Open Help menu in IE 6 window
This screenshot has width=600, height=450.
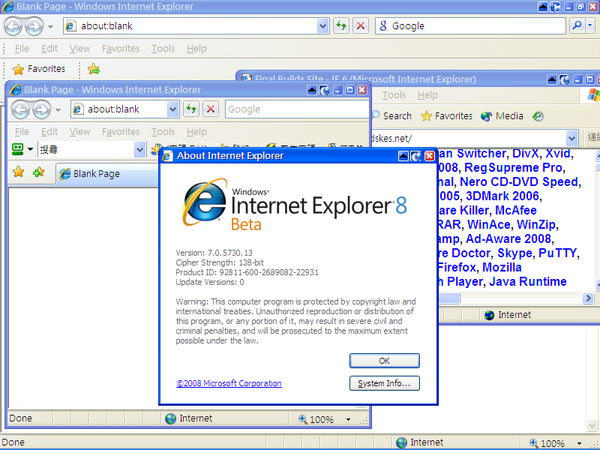[x=427, y=95]
